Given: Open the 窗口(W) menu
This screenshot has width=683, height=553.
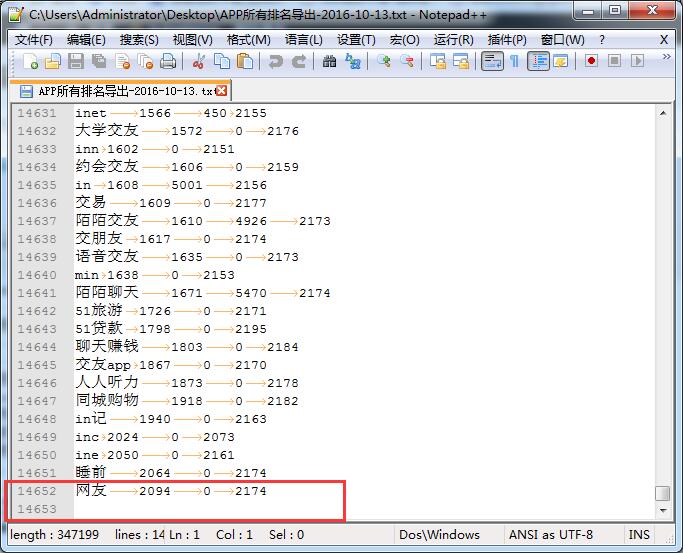Looking at the screenshot, I should [562, 40].
